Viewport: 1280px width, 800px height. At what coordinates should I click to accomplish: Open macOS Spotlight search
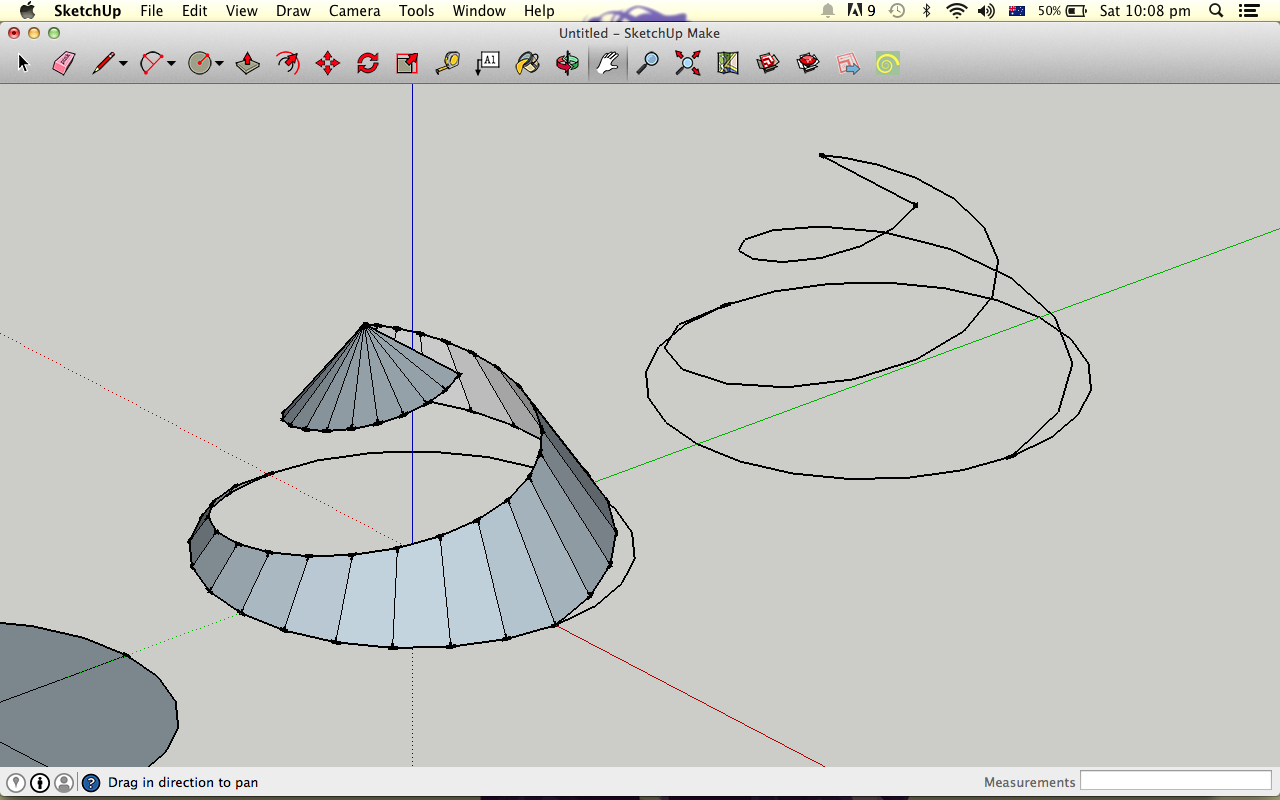(1216, 11)
